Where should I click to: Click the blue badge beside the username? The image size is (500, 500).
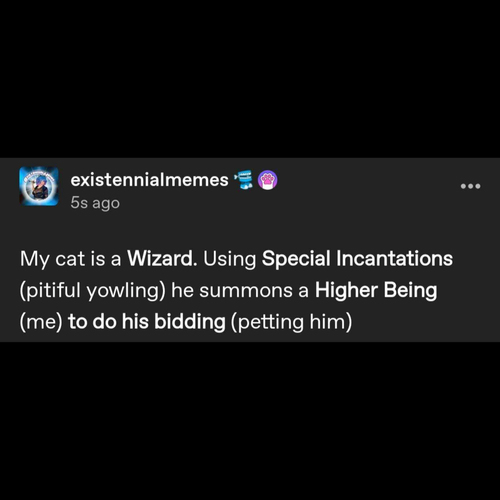[x=244, y=180]
